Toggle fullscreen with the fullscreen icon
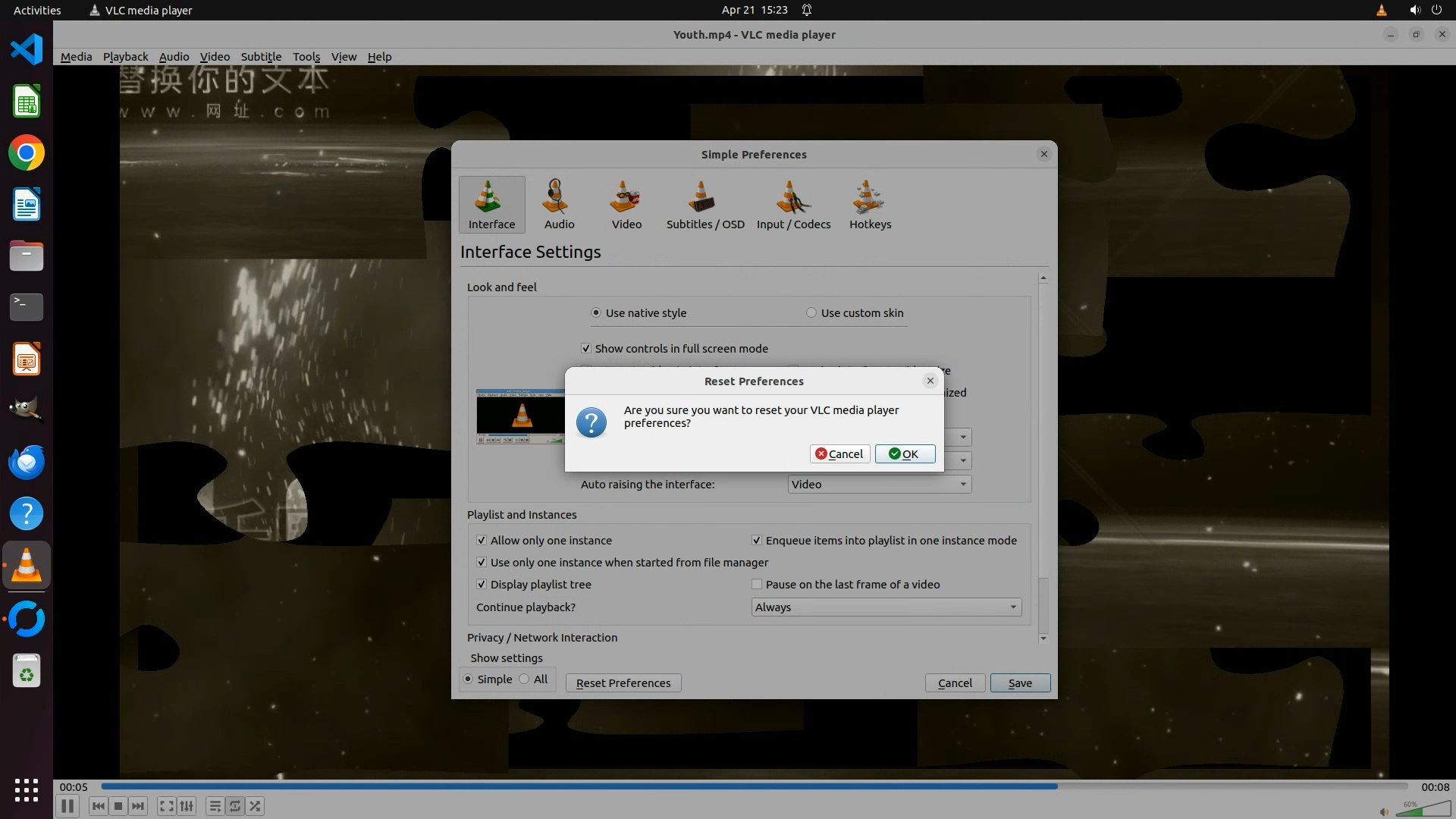 click(166, 806)
